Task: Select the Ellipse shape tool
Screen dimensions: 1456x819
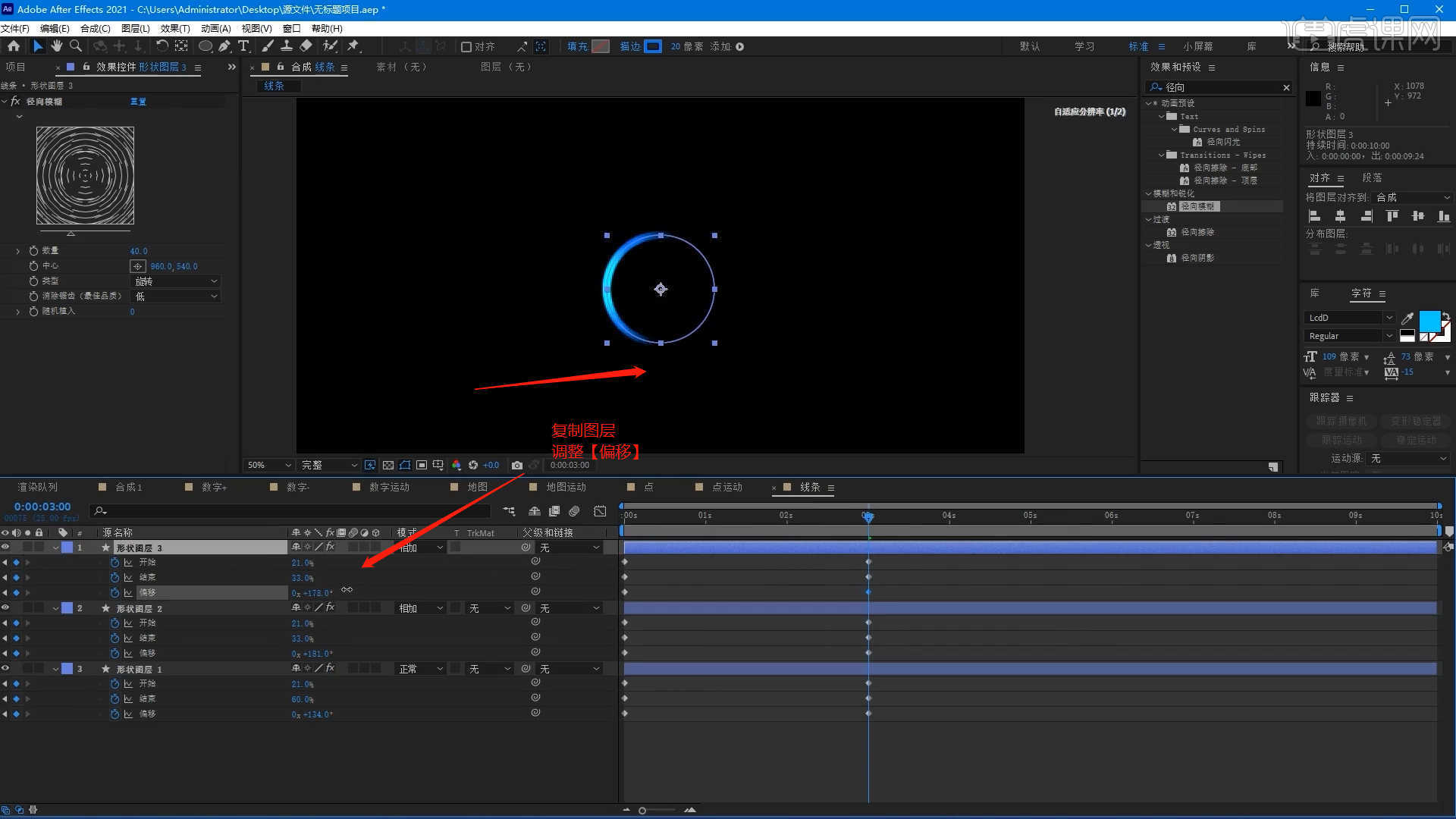Action: click(205, 46)
